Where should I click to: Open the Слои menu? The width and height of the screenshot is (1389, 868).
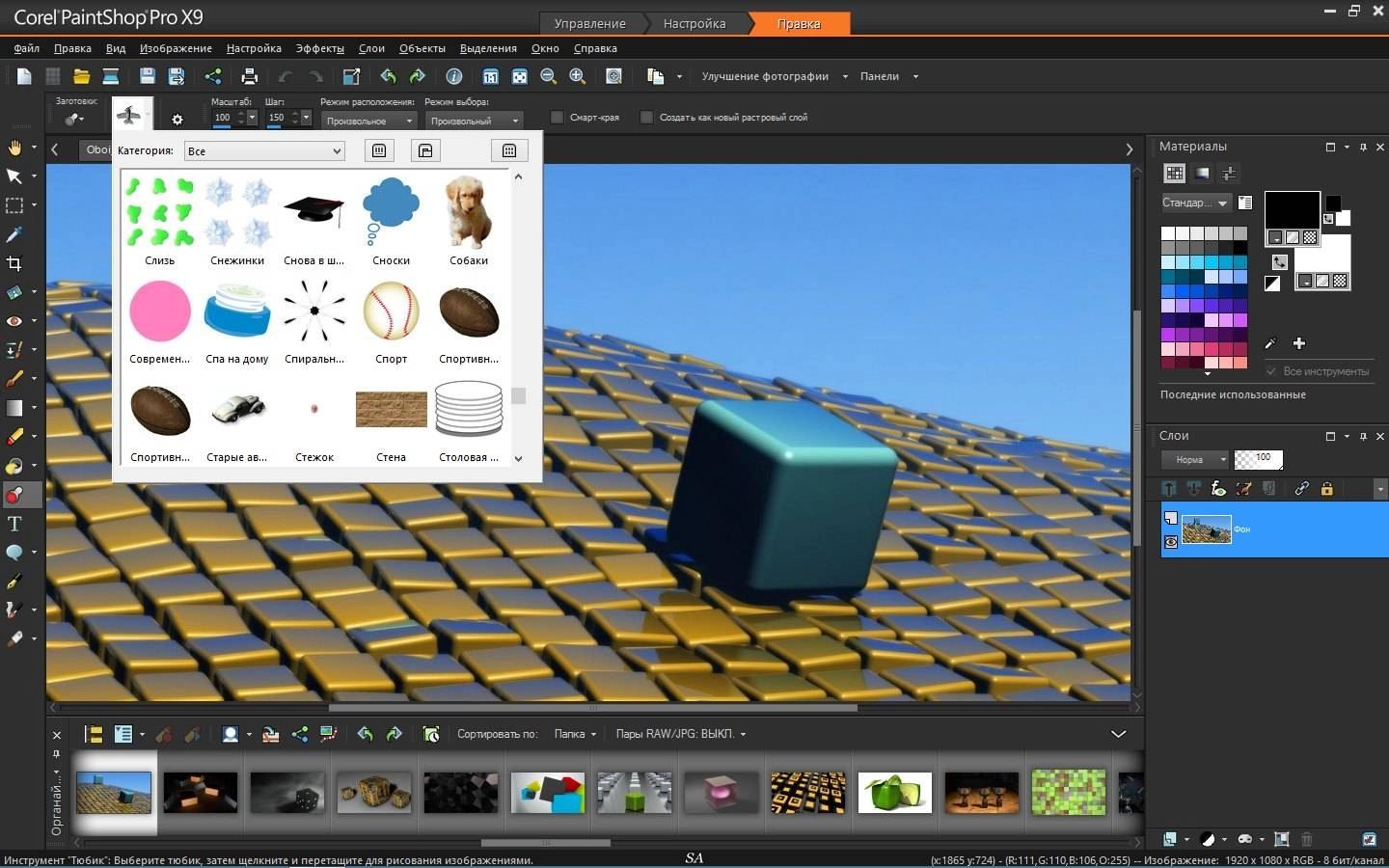tap(371, 48)
